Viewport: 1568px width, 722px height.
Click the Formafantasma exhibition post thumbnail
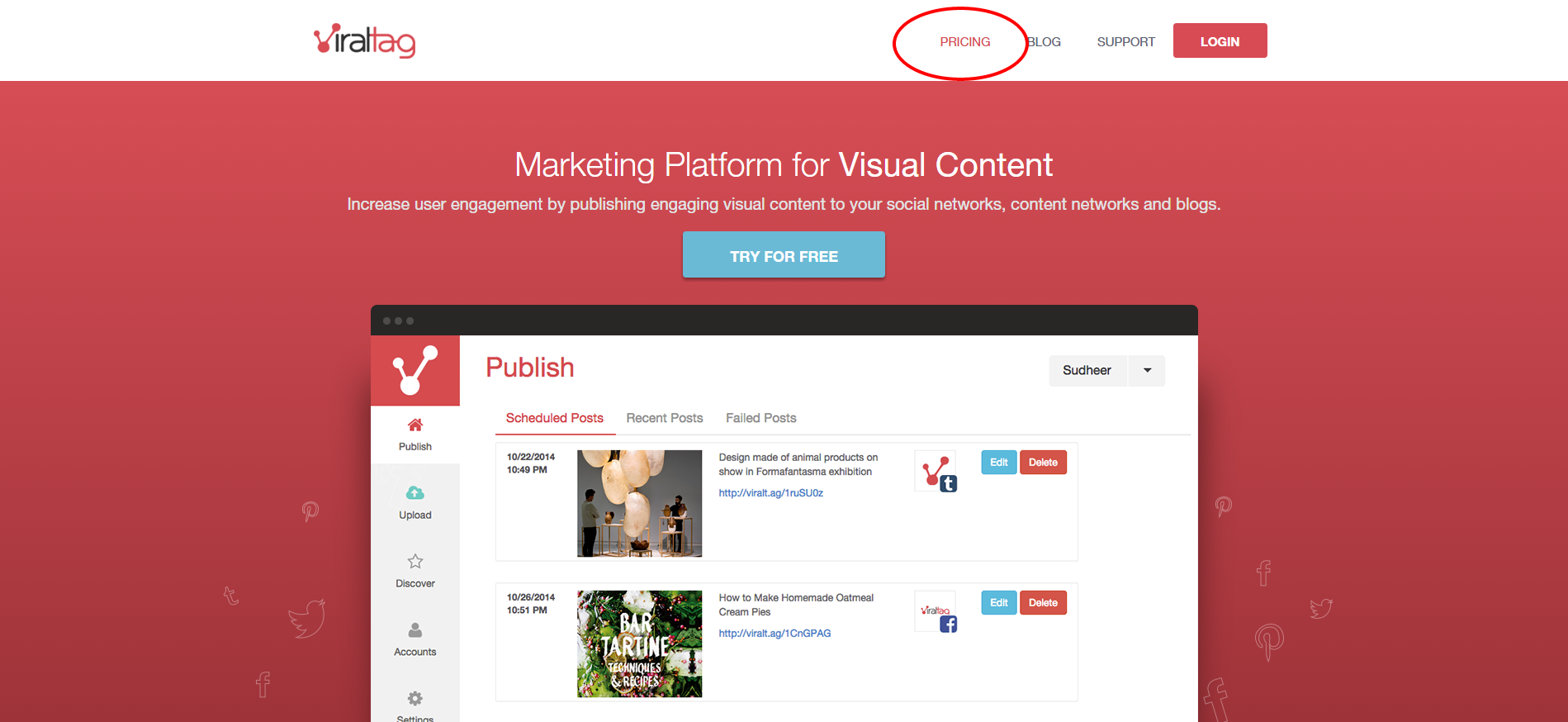pos(639,503)
